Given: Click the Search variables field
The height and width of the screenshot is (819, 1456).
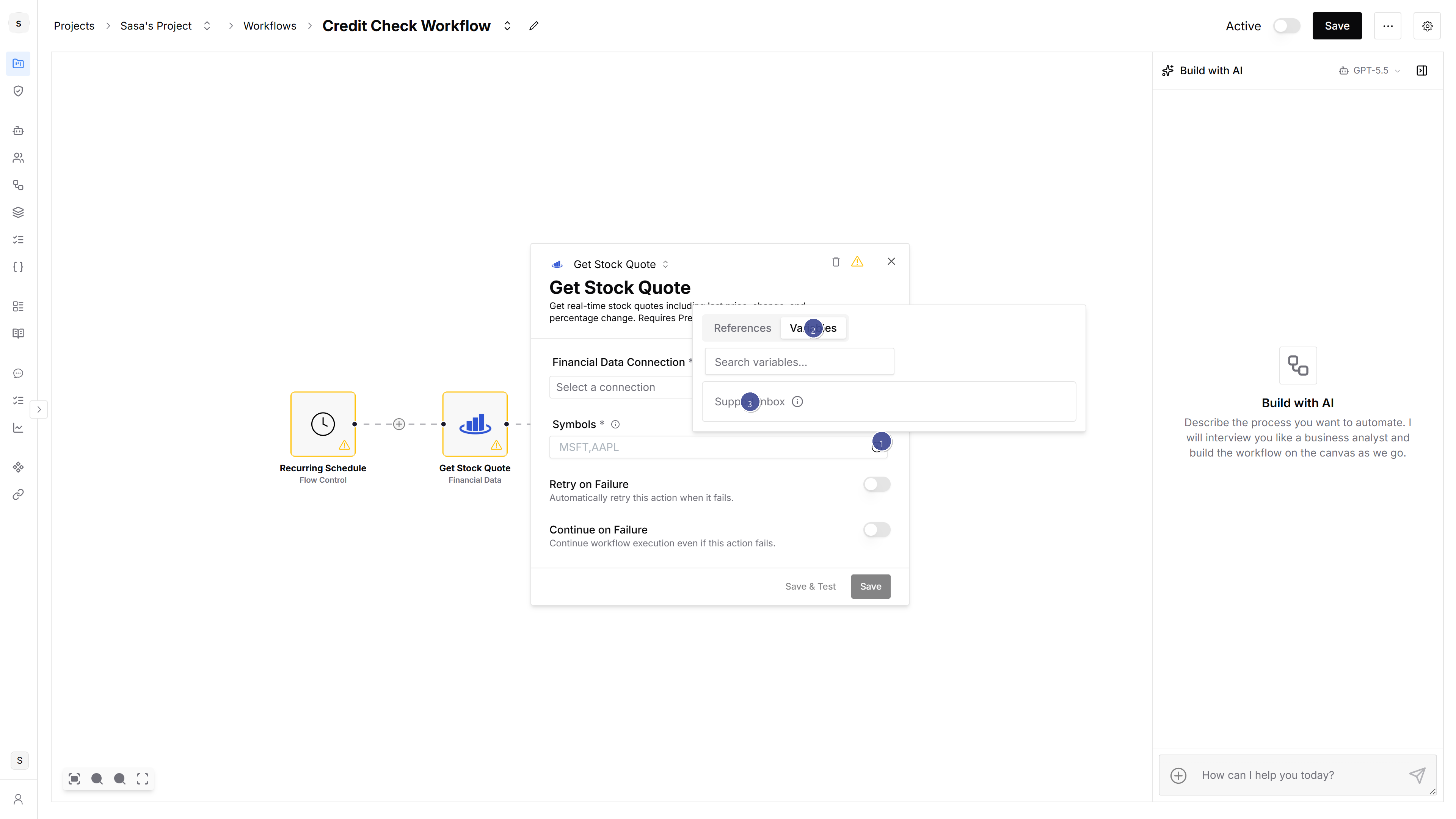Looking at the screenshot, I should (799, 362).
